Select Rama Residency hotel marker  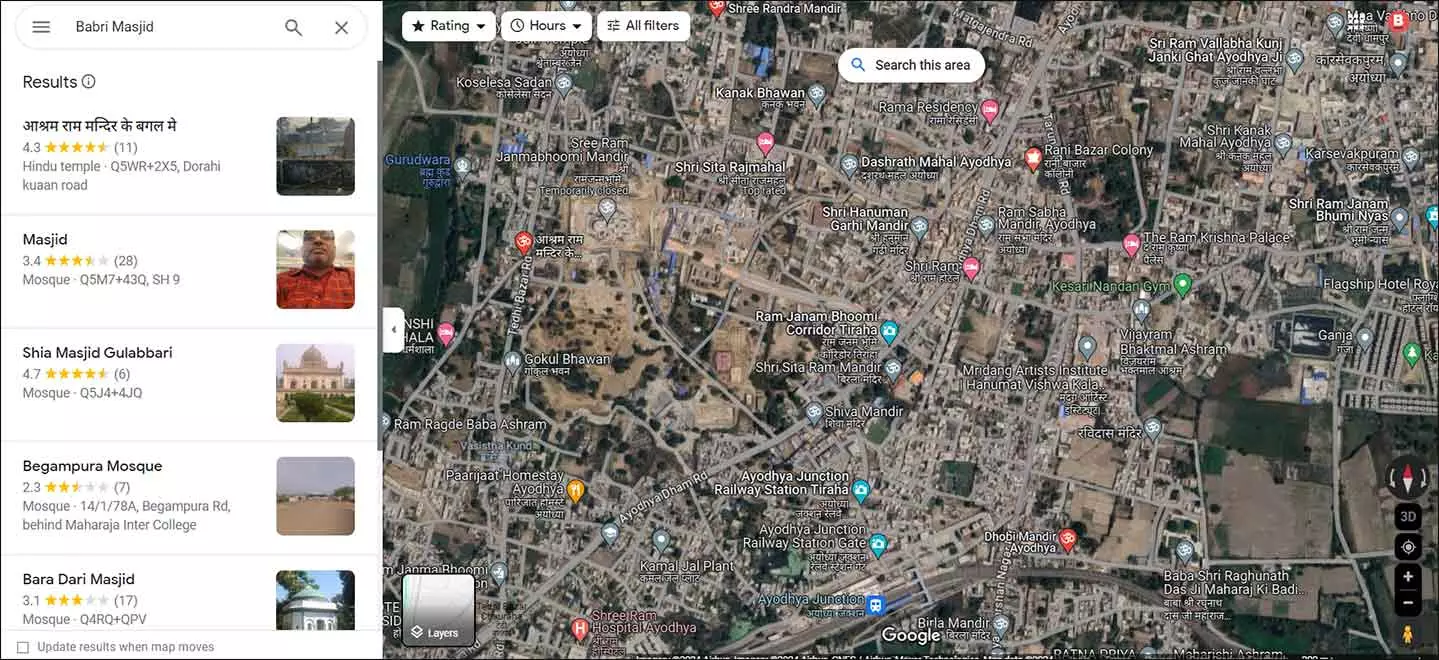(x=990, y=110)
